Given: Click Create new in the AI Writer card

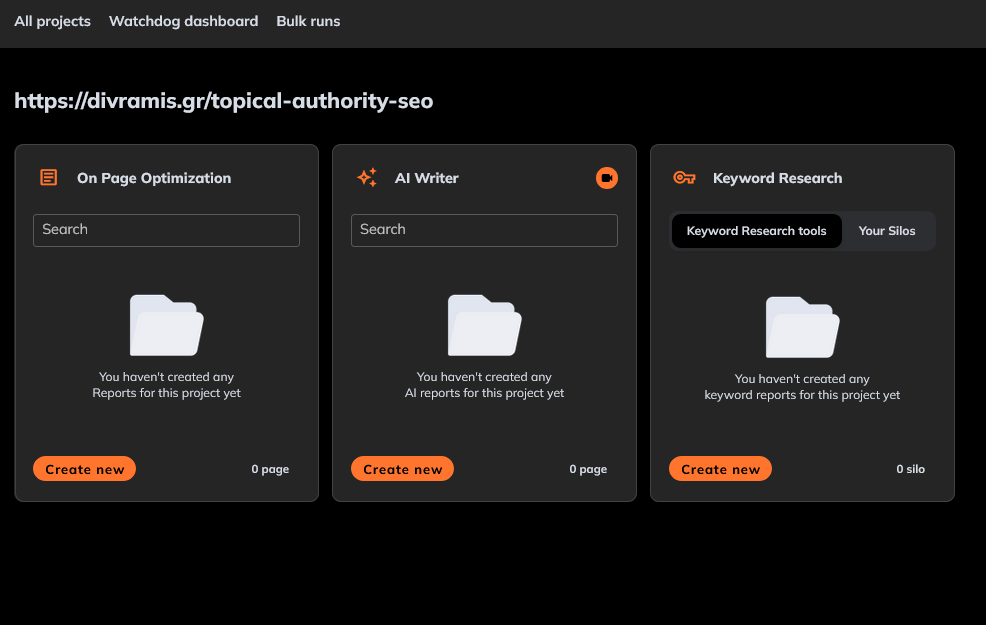Looking at the screenshot, I should [x=402, y=468].
